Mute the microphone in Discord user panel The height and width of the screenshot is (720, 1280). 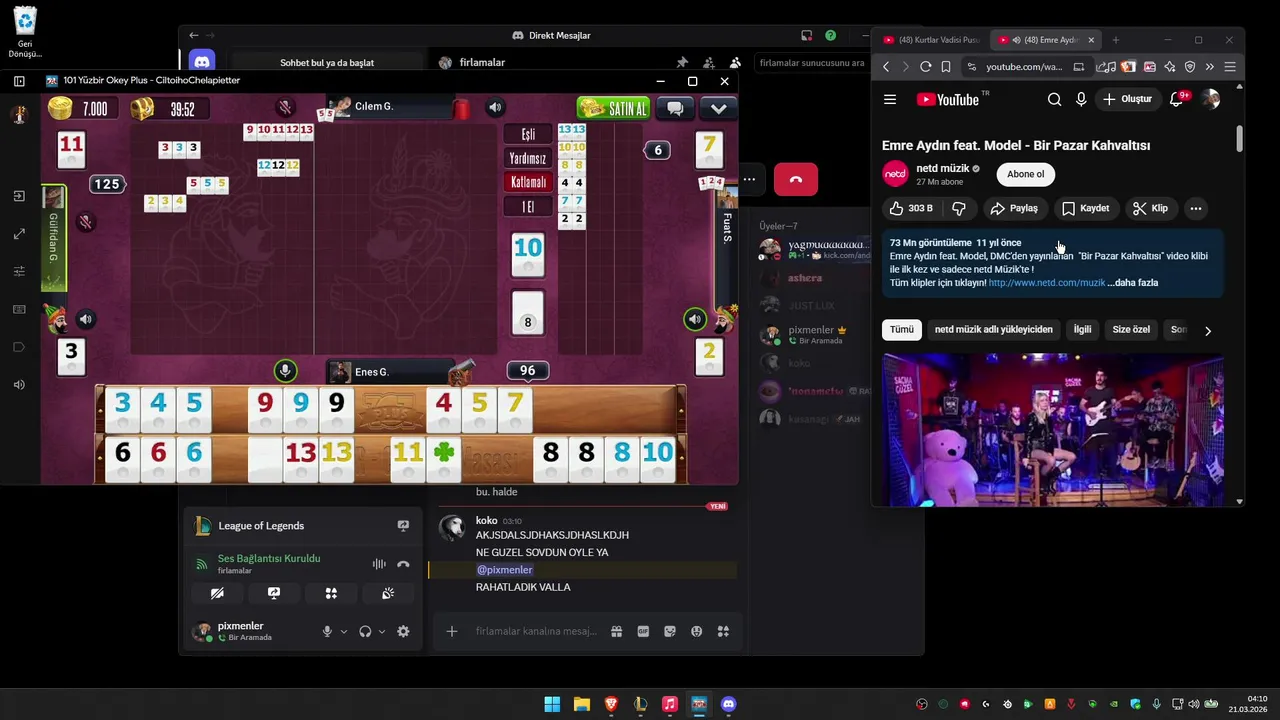pyautogui.click(x=327, y=631)
